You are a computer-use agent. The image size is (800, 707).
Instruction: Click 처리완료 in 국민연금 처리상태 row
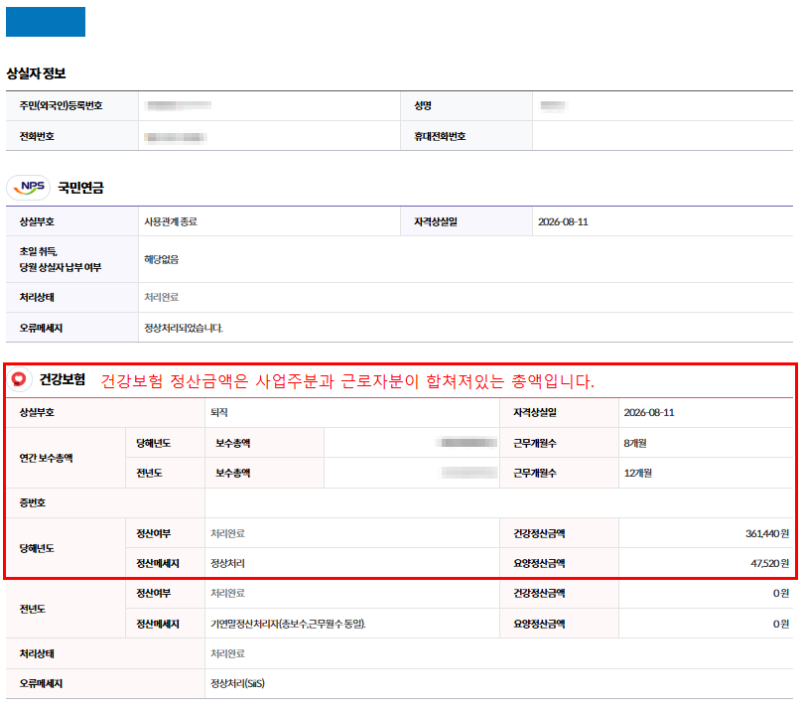click(x=161, y=297)
